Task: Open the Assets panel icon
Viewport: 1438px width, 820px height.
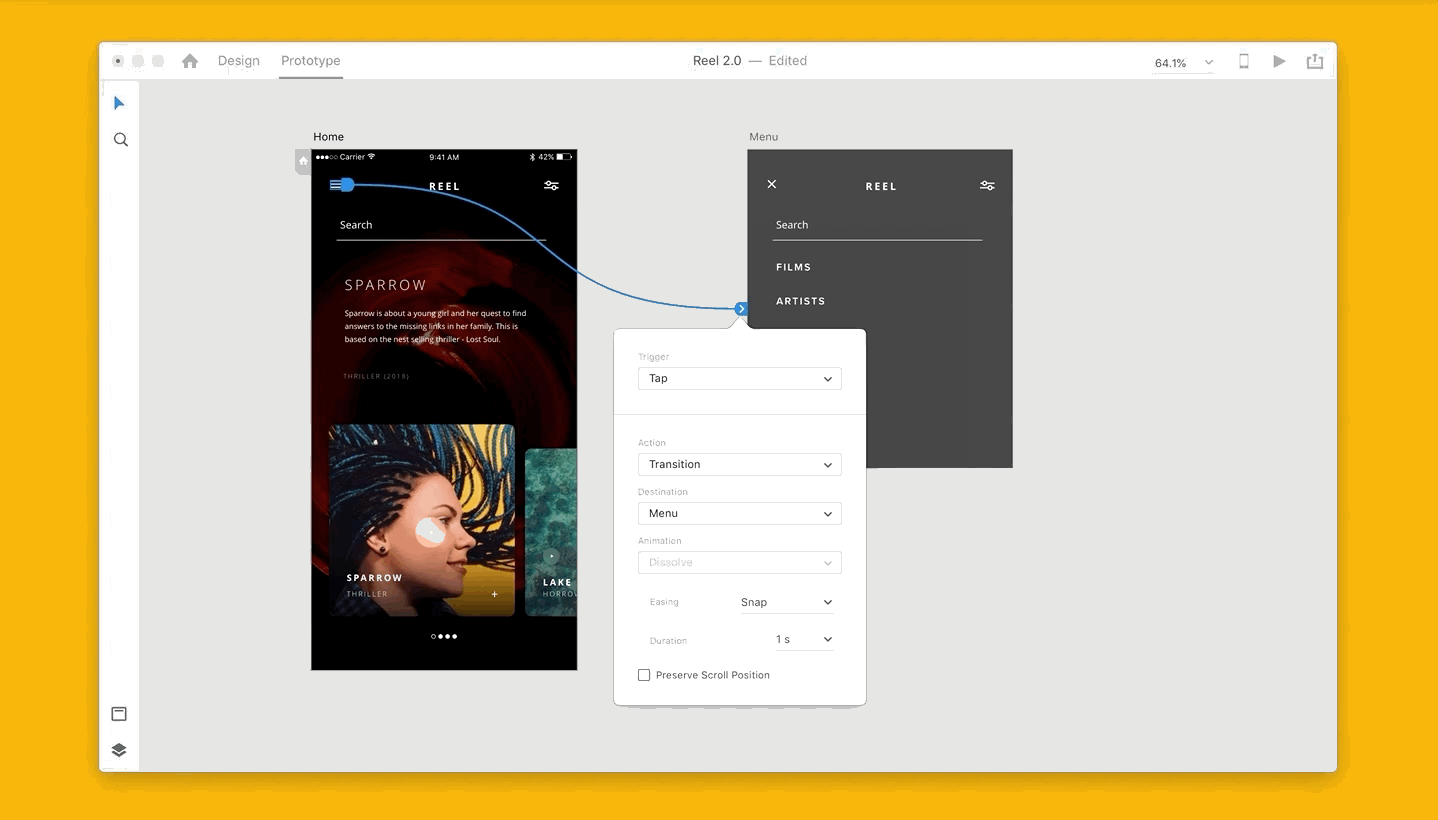Action: tap(119, 714)
